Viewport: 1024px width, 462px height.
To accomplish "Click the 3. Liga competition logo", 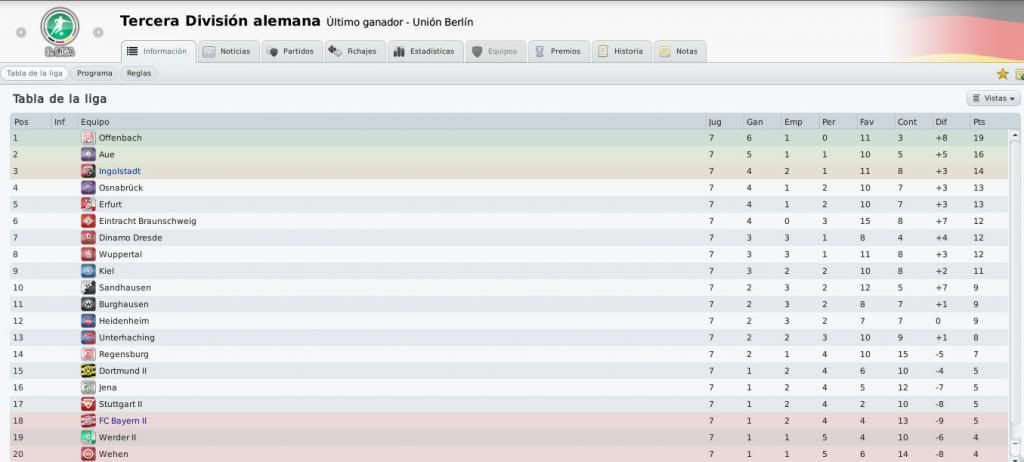I will (x=59, y=31).
